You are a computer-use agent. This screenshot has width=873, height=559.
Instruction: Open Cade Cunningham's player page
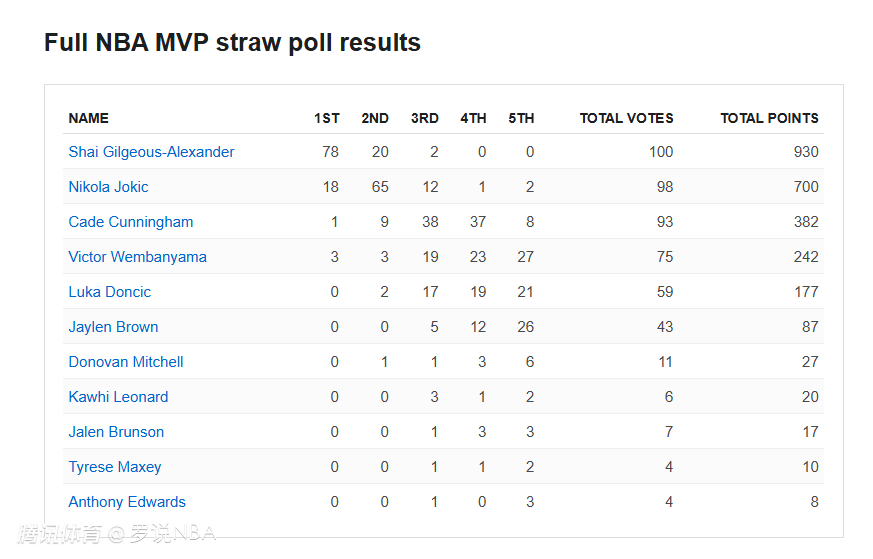(130, 222)
